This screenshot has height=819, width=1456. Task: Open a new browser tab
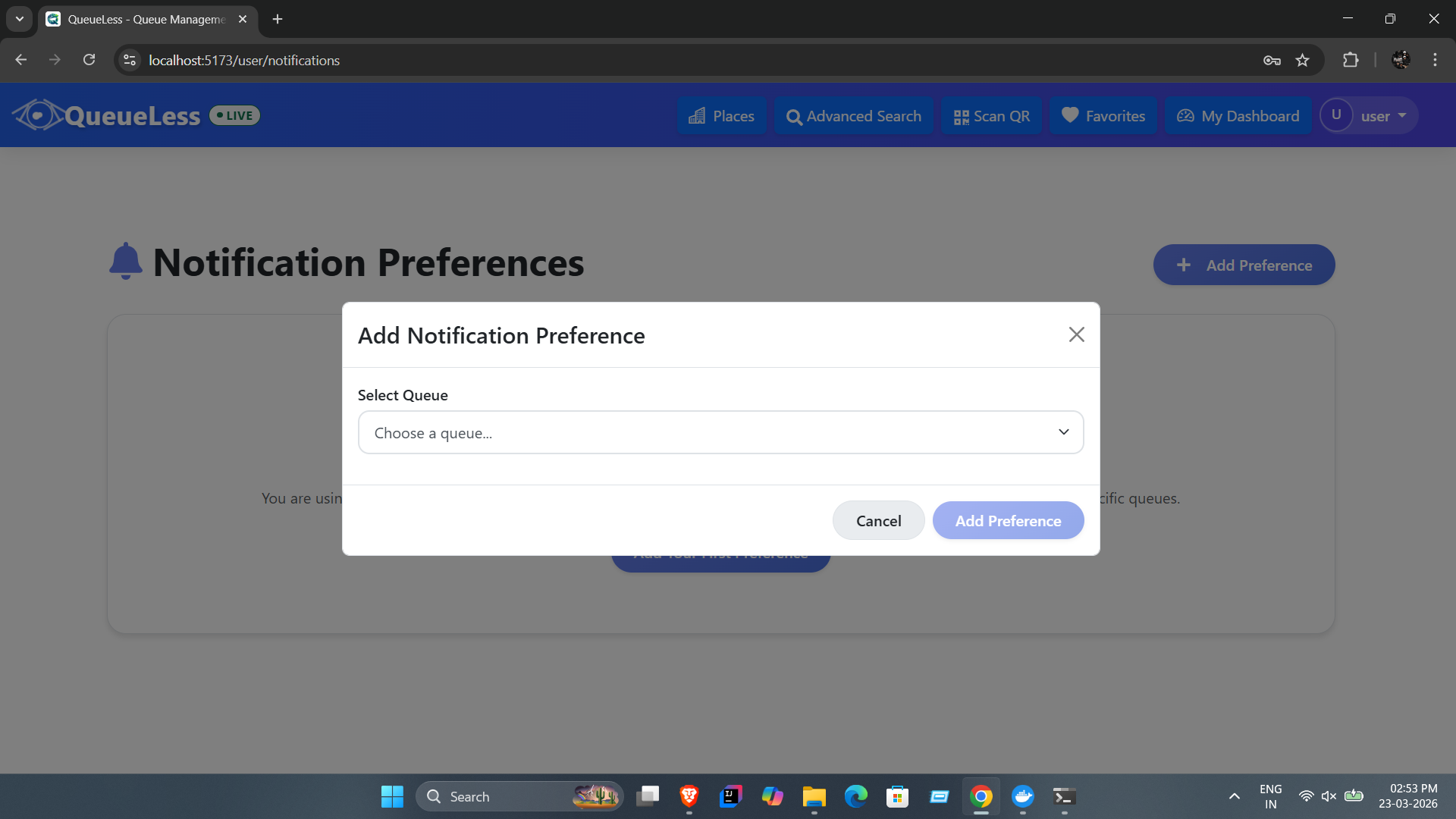pos(278,19)
